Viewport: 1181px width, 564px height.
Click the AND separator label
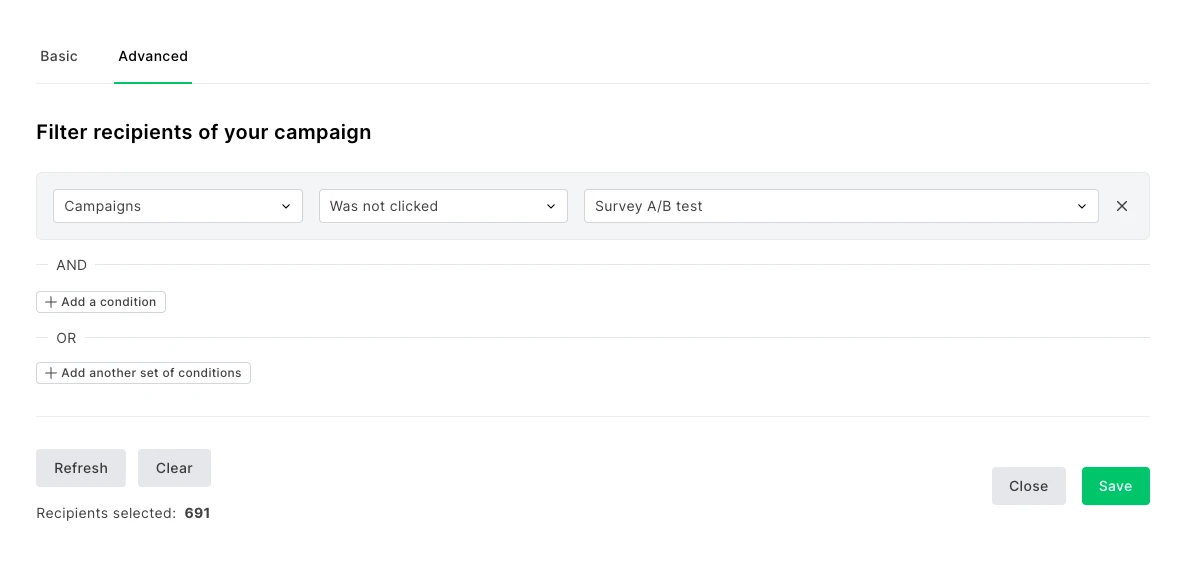(x=71, y=265)
